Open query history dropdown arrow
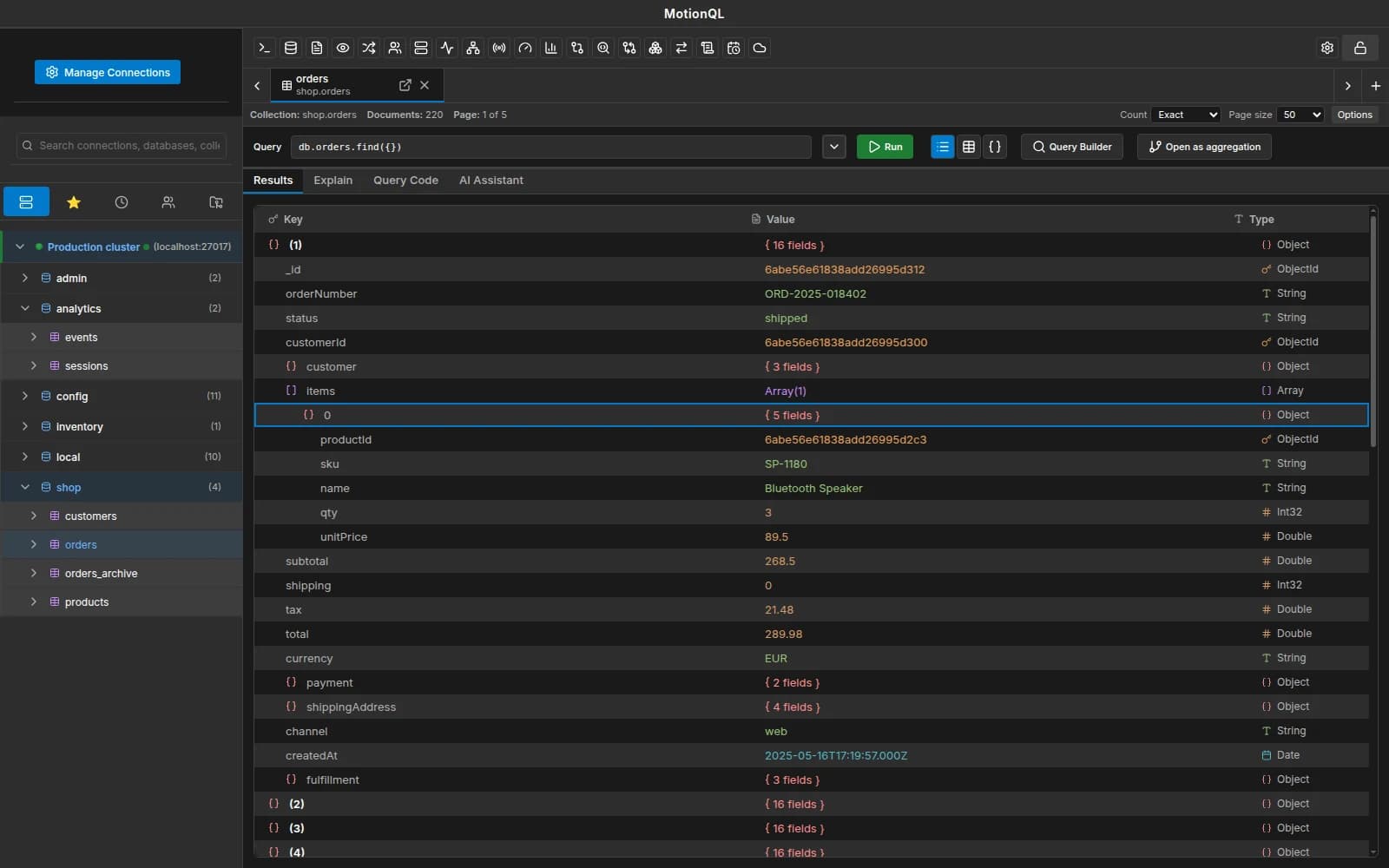The width and height of the screenshot is (1389, 868). click(x=834, y=147)
